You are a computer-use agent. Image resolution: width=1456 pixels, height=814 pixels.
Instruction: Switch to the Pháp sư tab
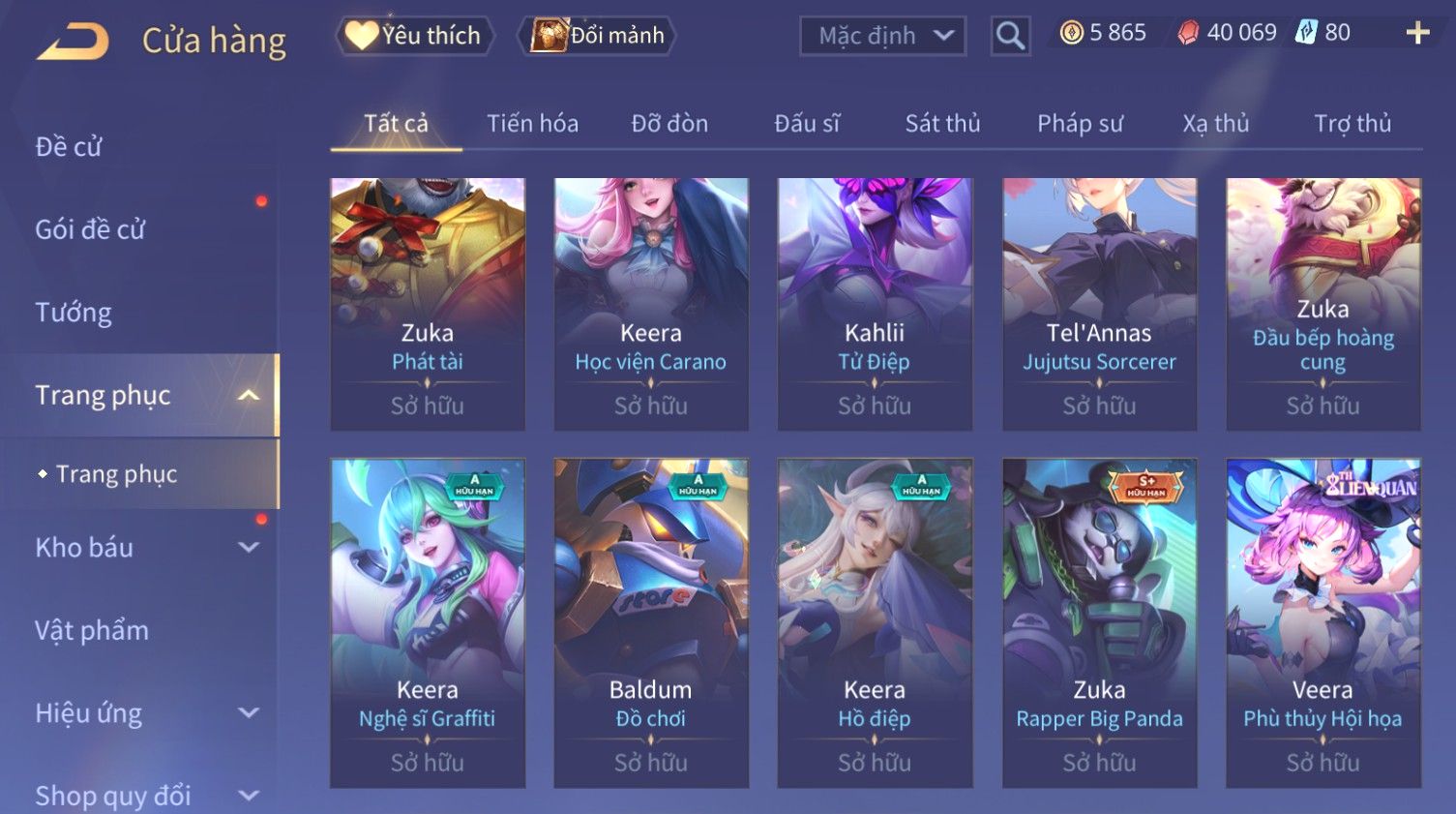click(x=1080, y=123)
